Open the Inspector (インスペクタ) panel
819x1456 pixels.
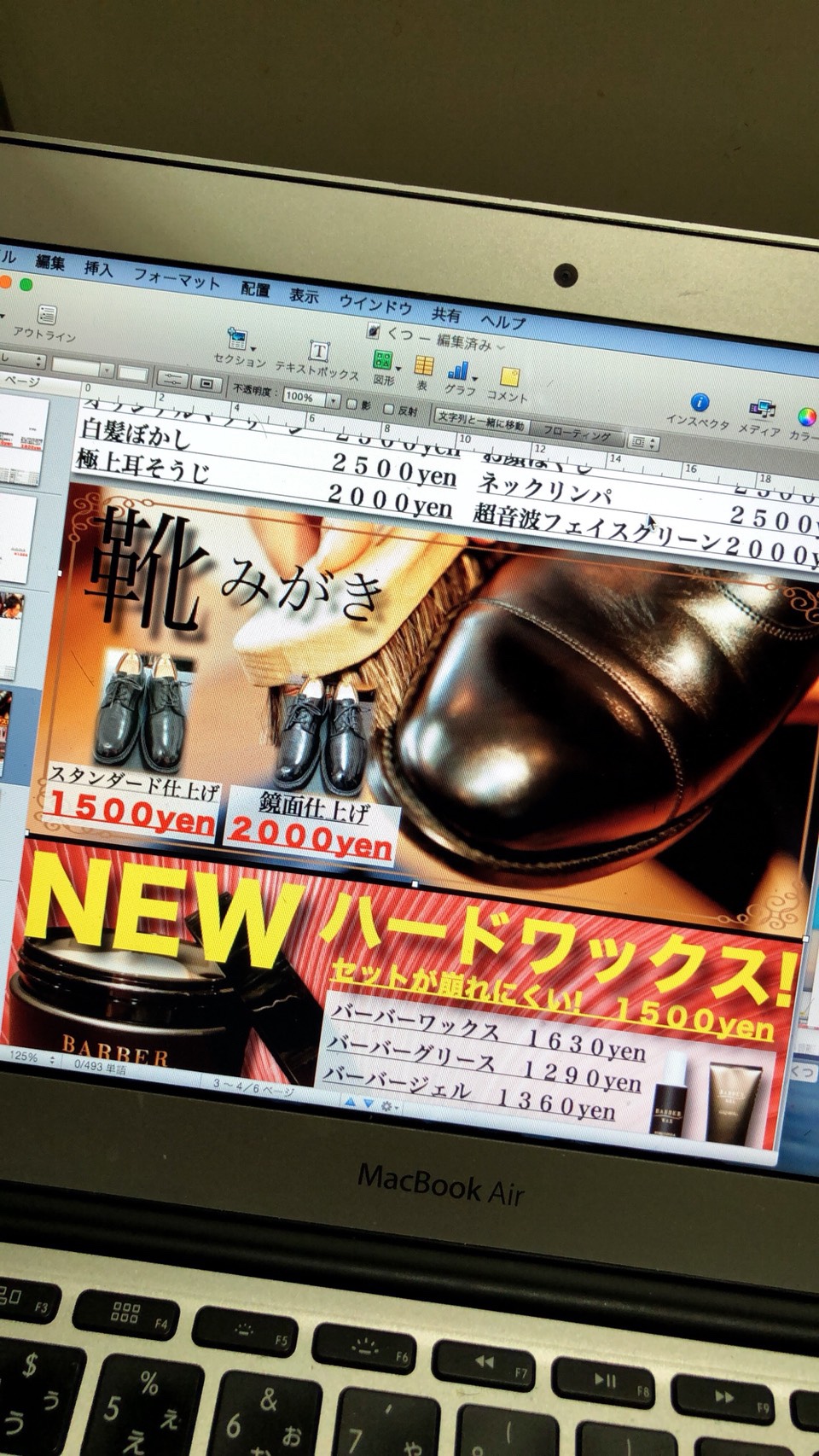(x=700, y=403)
